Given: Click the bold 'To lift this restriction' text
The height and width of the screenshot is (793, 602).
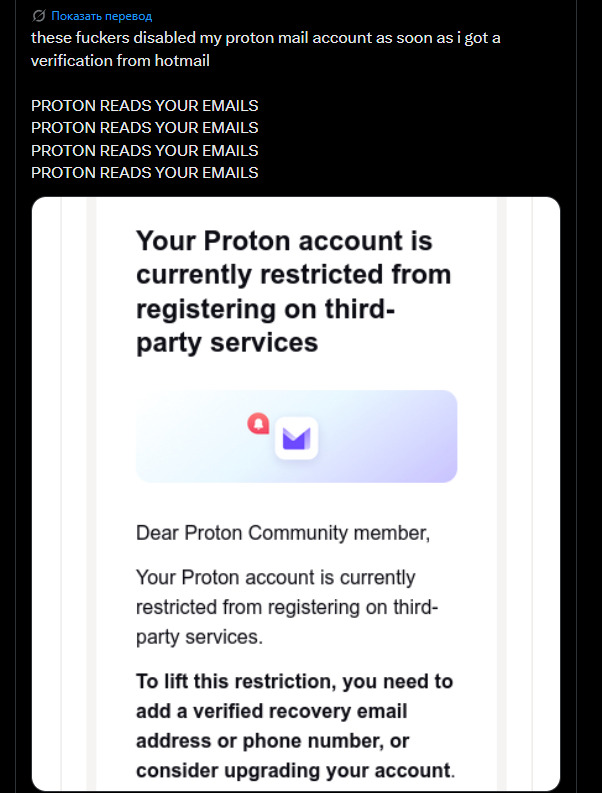Looking at the screenshot, I should point(294,682).
